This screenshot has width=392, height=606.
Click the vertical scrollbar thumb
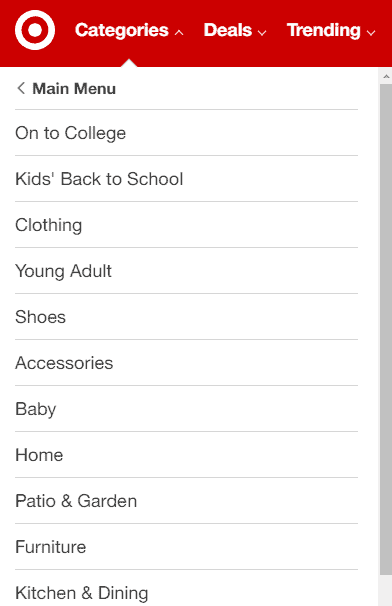coord(386,330)
